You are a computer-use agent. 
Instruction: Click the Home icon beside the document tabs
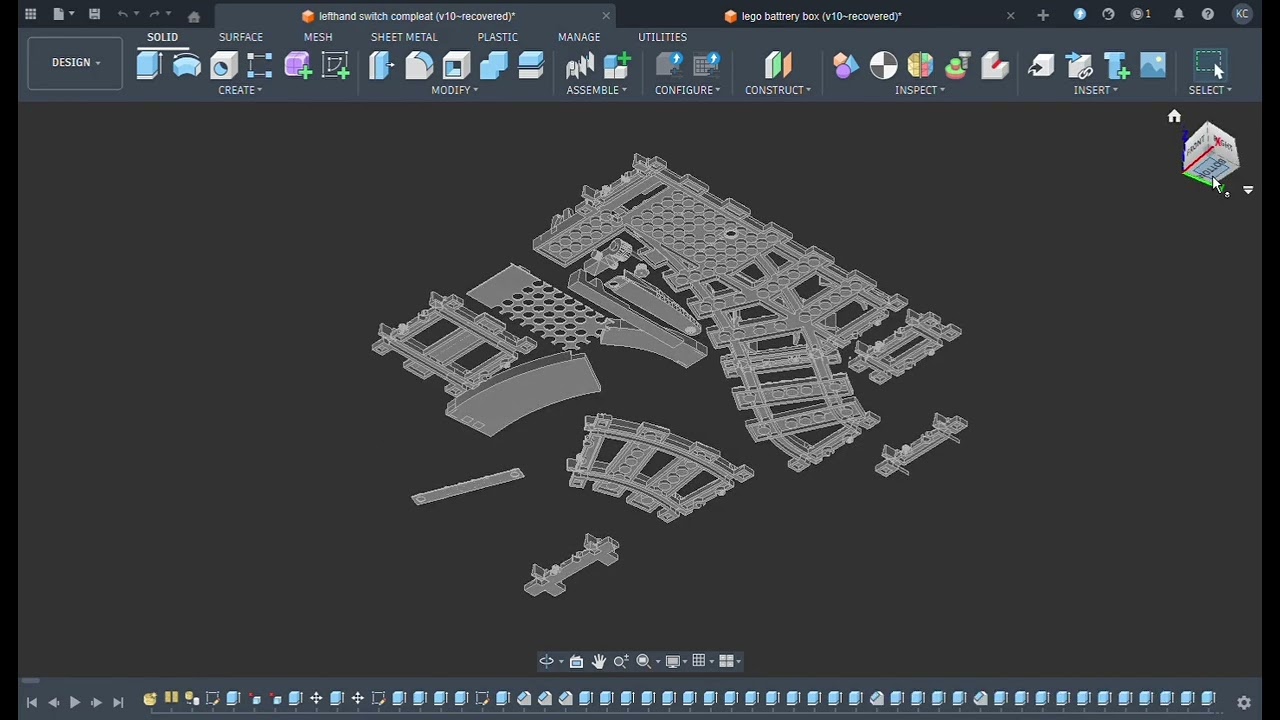pos(194,16)
